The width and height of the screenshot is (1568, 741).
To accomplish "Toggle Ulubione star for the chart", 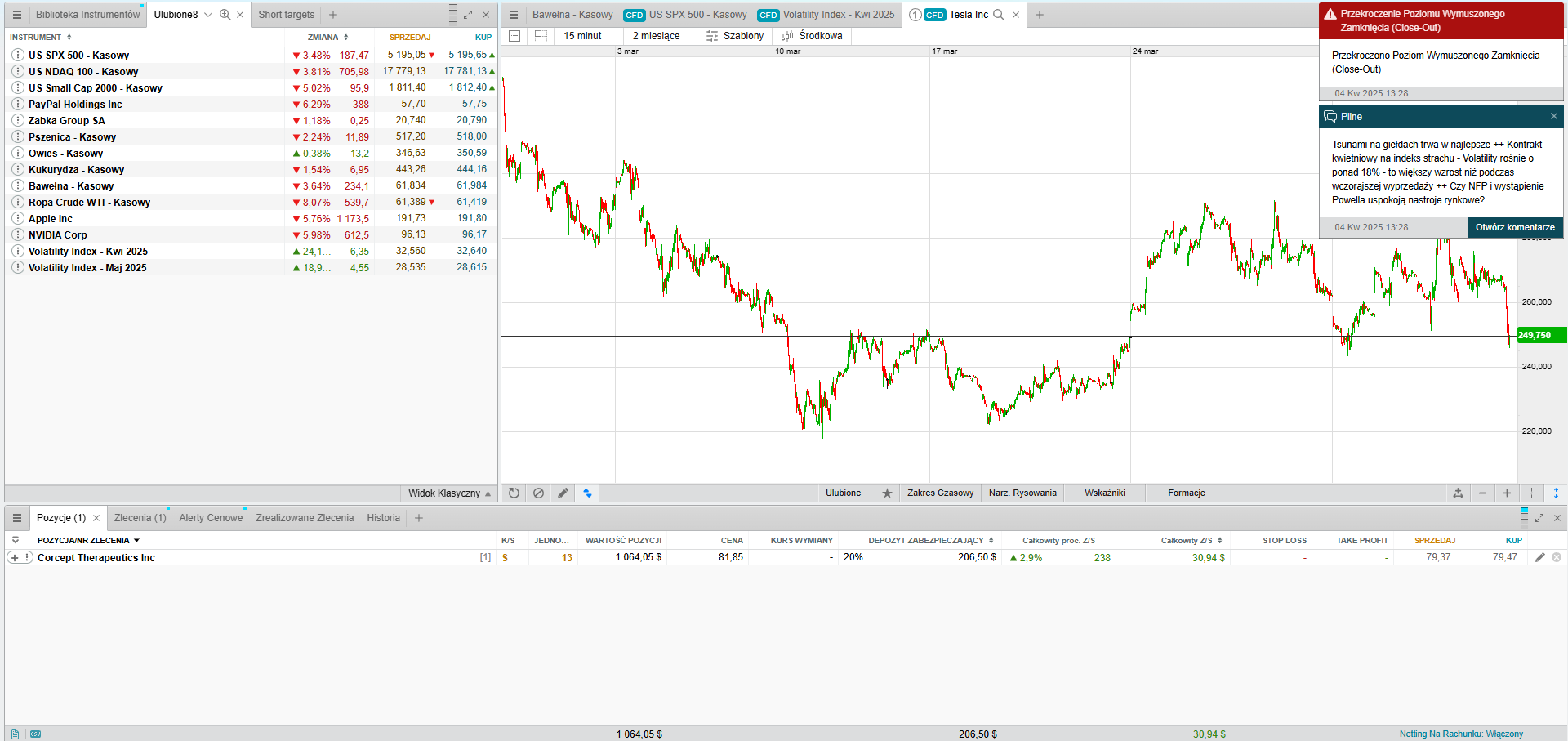I will [x=887, y=493].
